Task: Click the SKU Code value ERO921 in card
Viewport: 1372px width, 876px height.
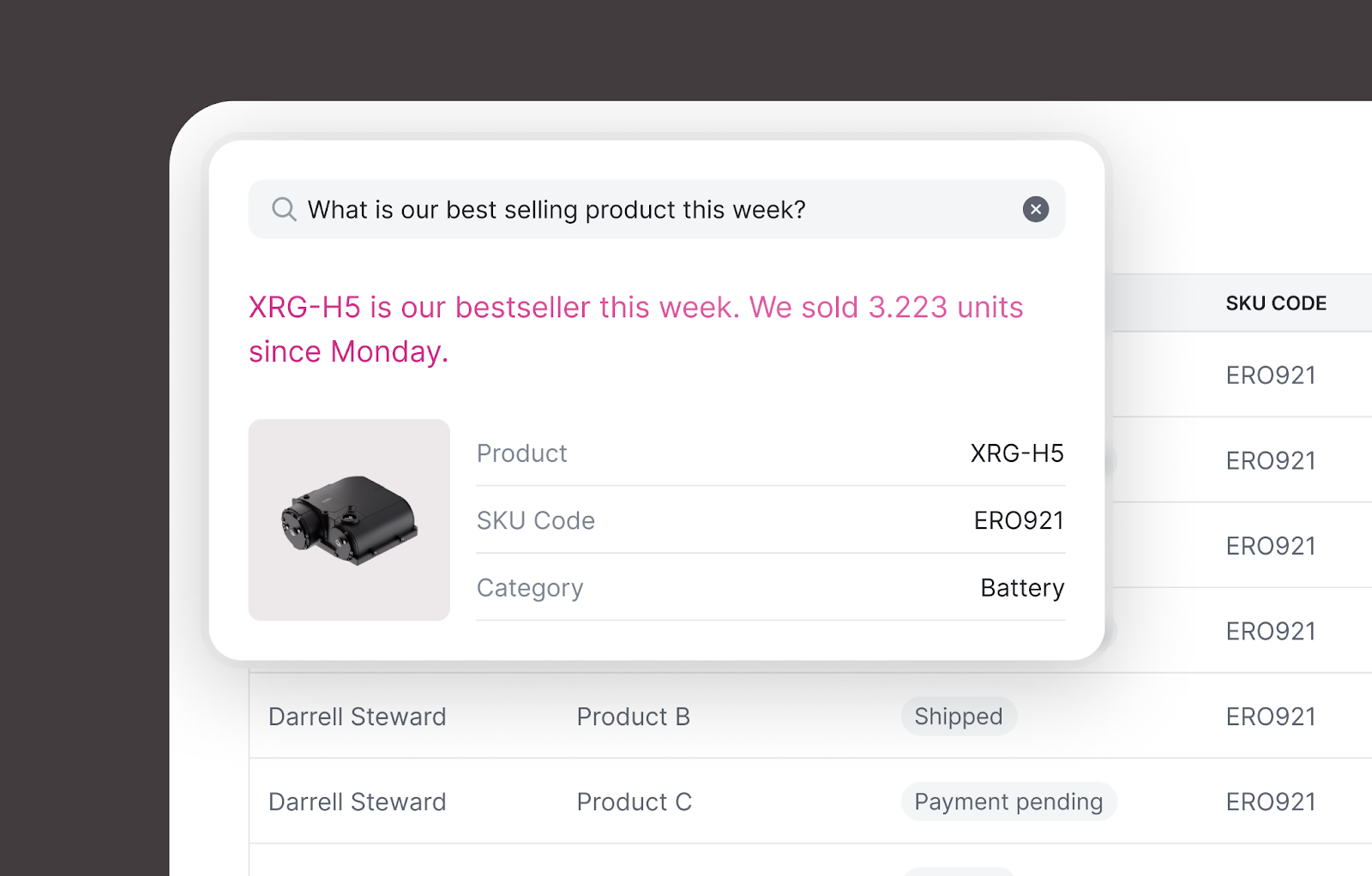Action: [1019, 520]
